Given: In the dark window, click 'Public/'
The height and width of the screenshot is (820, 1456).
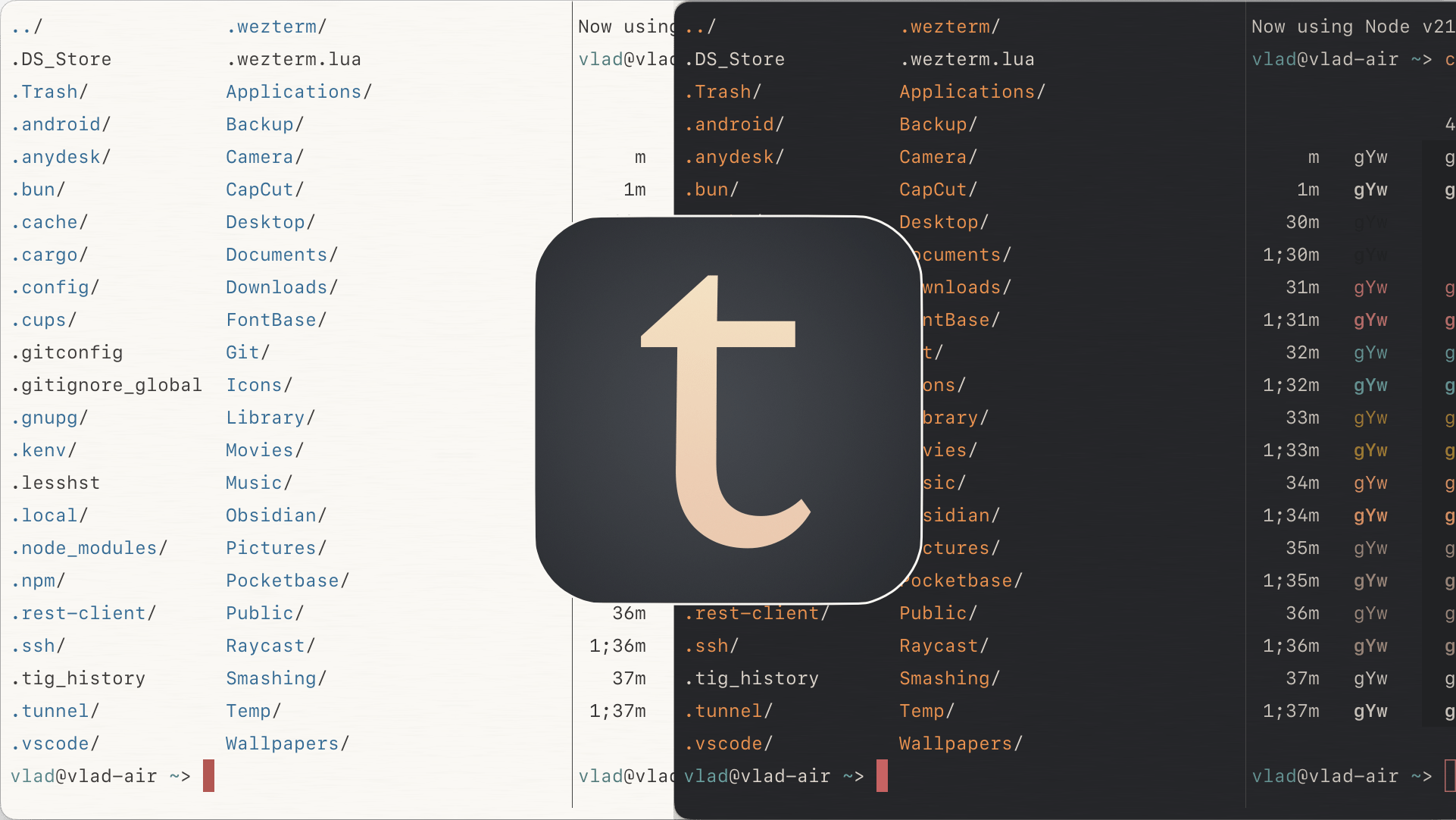Looking at the screenshot, I should 939,613.
